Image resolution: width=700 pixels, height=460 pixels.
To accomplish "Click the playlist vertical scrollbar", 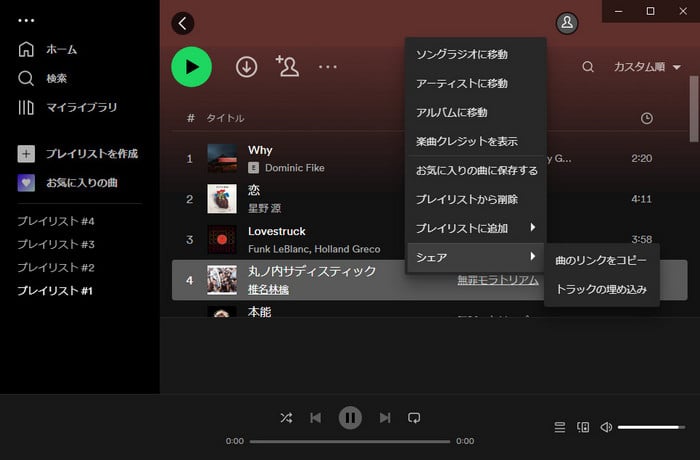I will click(694, 109).
